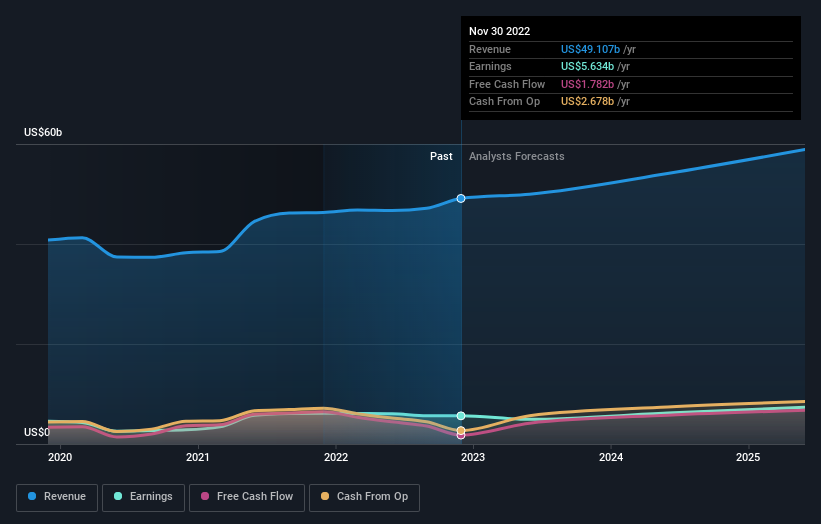Viewport: 821px width, 524px height.
Task: Select the blue Revenue data point marker
Action: pos(461,198)
